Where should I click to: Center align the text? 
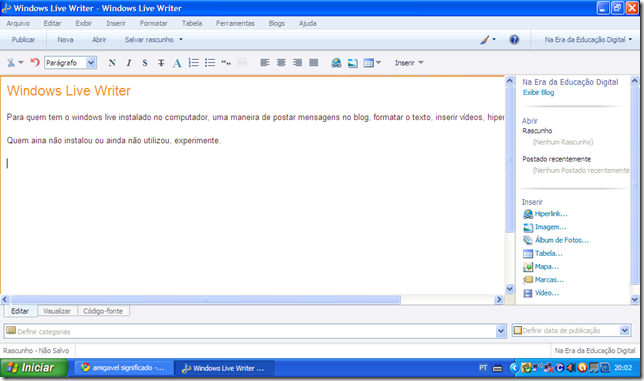(281, 63)
